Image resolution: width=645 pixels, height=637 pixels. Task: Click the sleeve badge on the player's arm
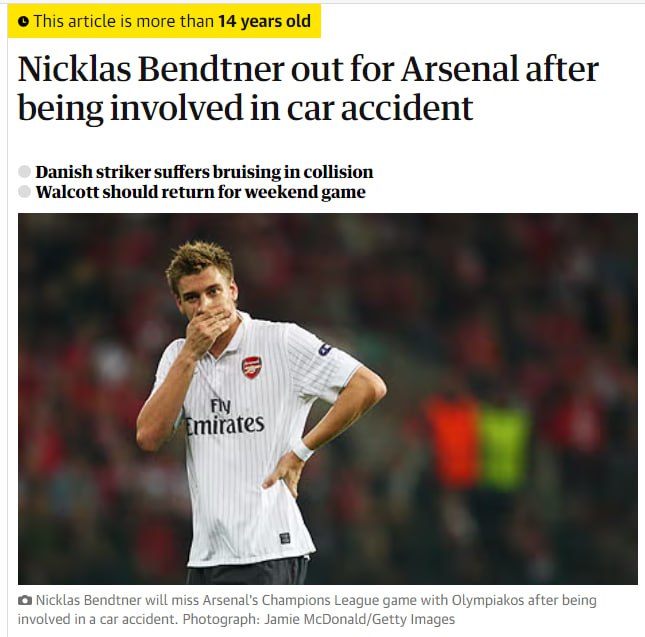pos(324,349)
